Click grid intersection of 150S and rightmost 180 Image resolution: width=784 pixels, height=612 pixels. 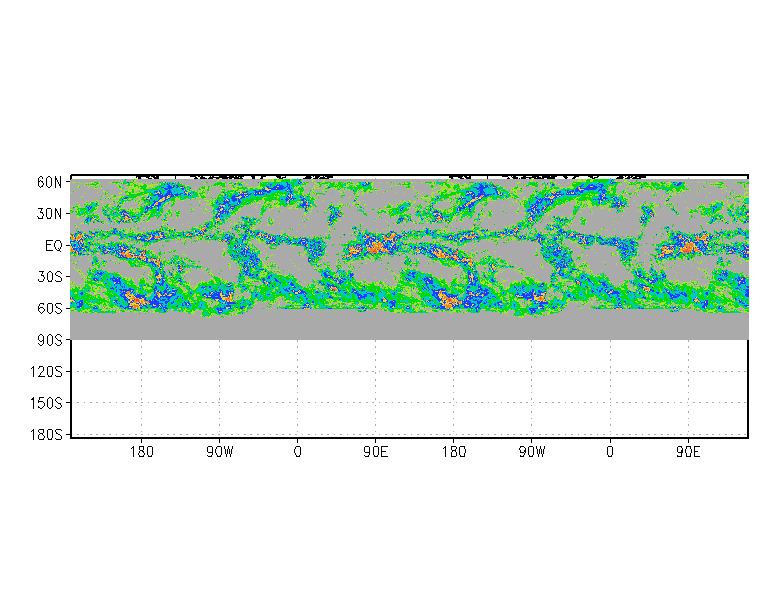pyautogui.click(x=454, y=402)
